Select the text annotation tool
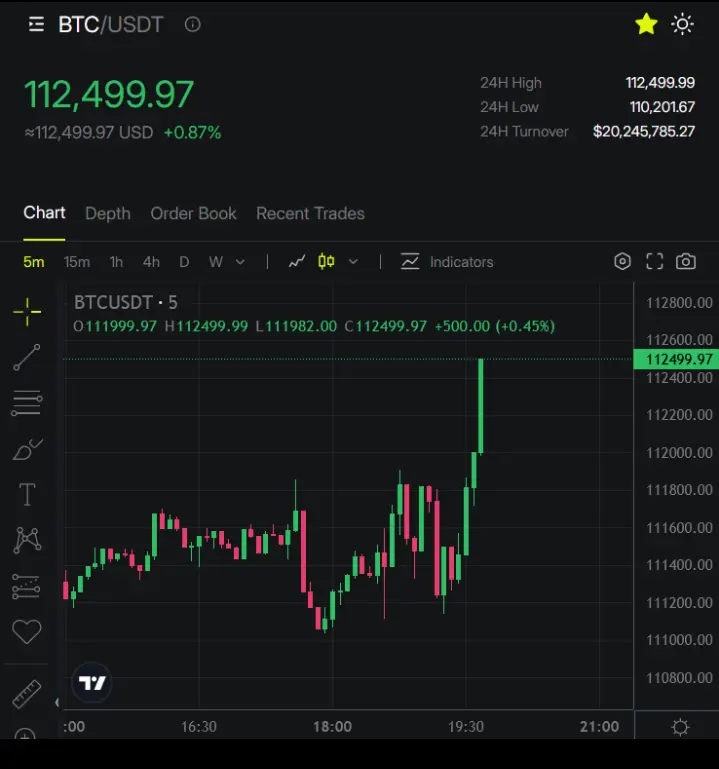 (x=27, y=494)
